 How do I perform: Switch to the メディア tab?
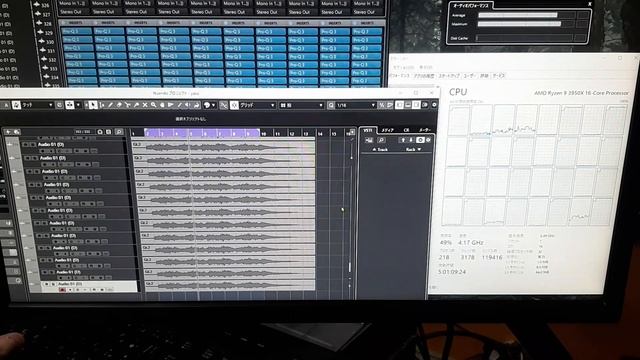[387, 130]
